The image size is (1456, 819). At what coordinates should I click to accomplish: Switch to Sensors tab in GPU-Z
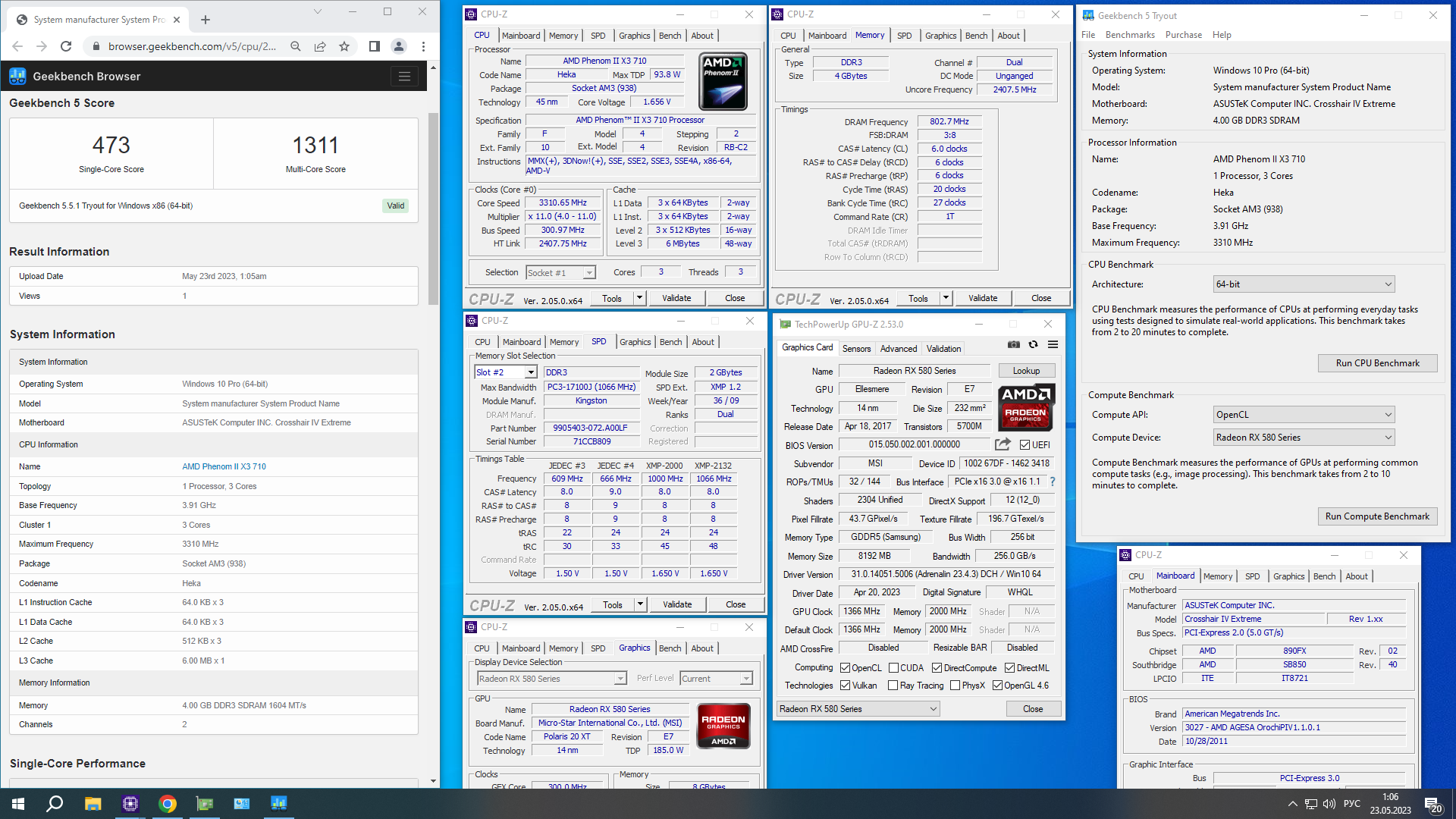(856, 349)
